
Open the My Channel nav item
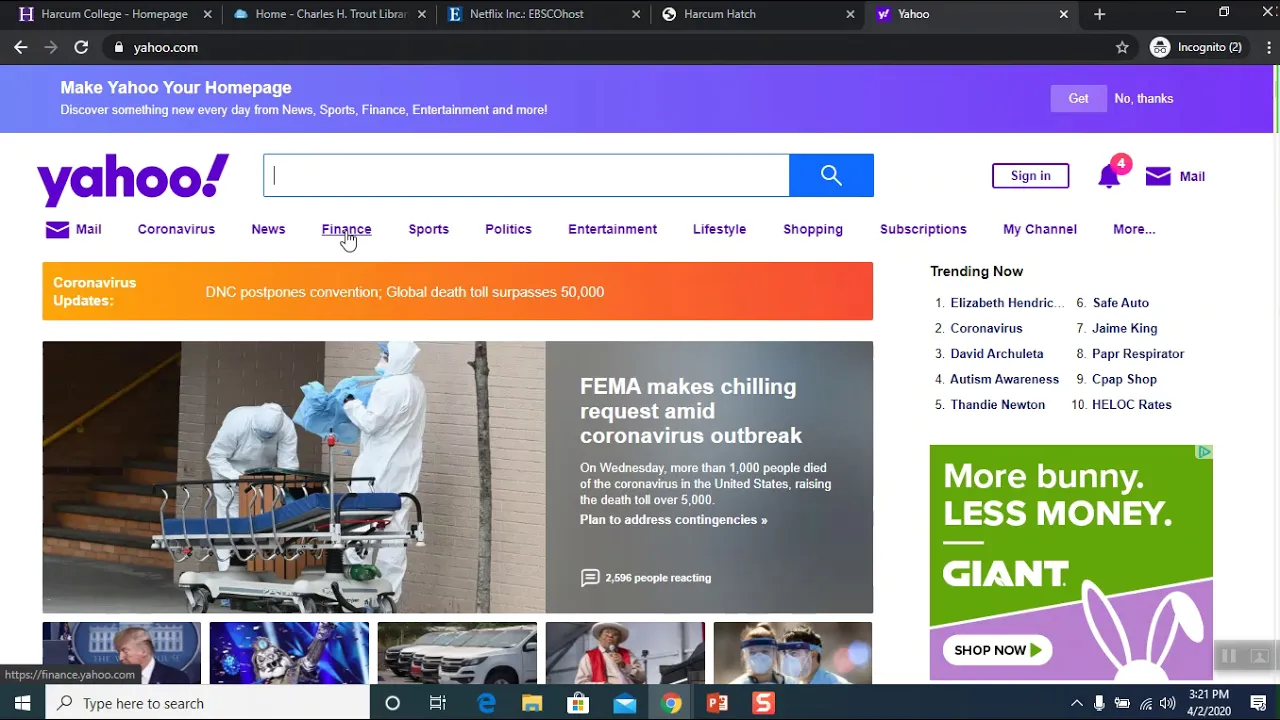pos(1040,229)
